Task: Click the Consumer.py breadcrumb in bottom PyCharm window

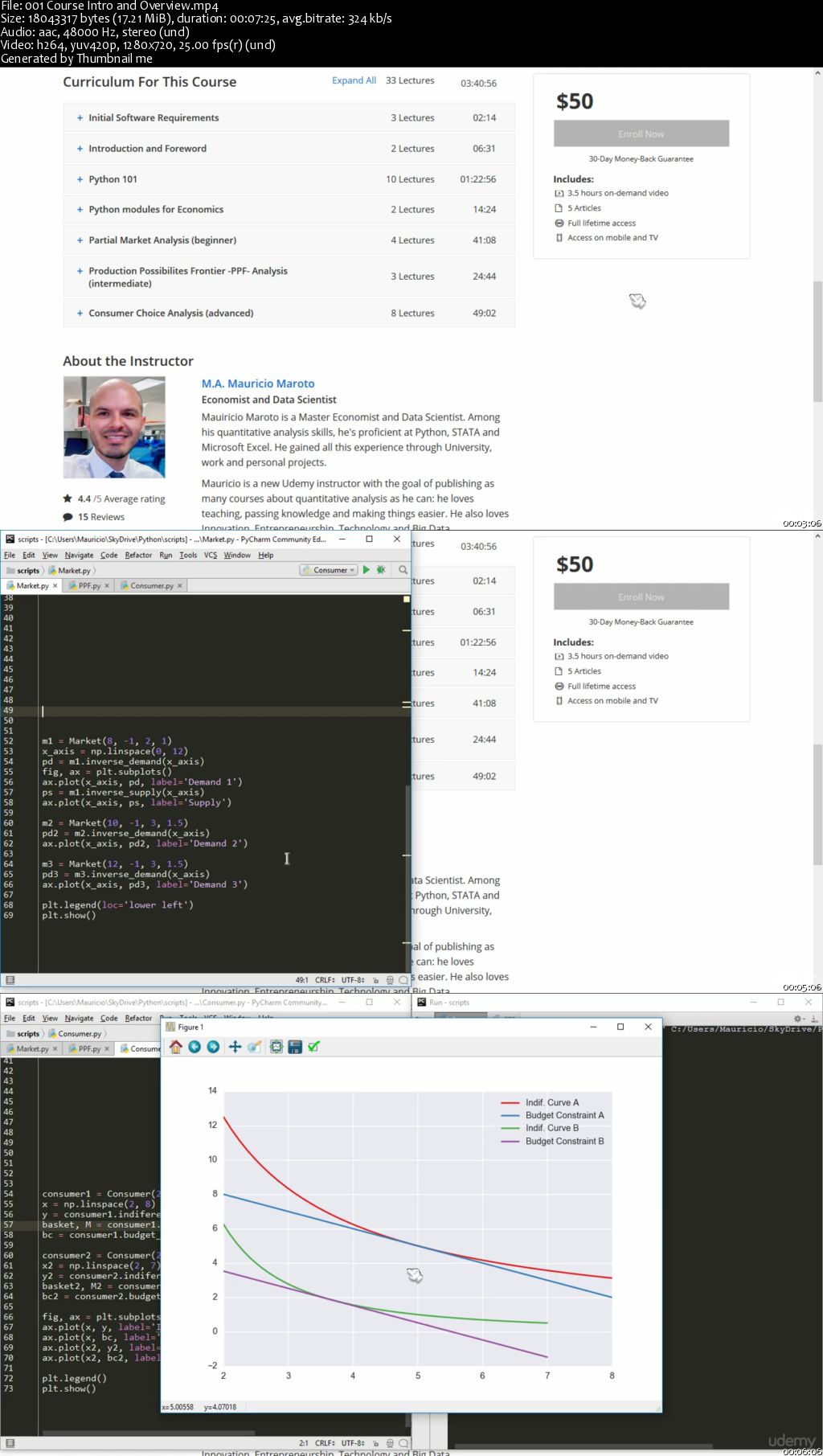Action: (x=75, y=1033)
